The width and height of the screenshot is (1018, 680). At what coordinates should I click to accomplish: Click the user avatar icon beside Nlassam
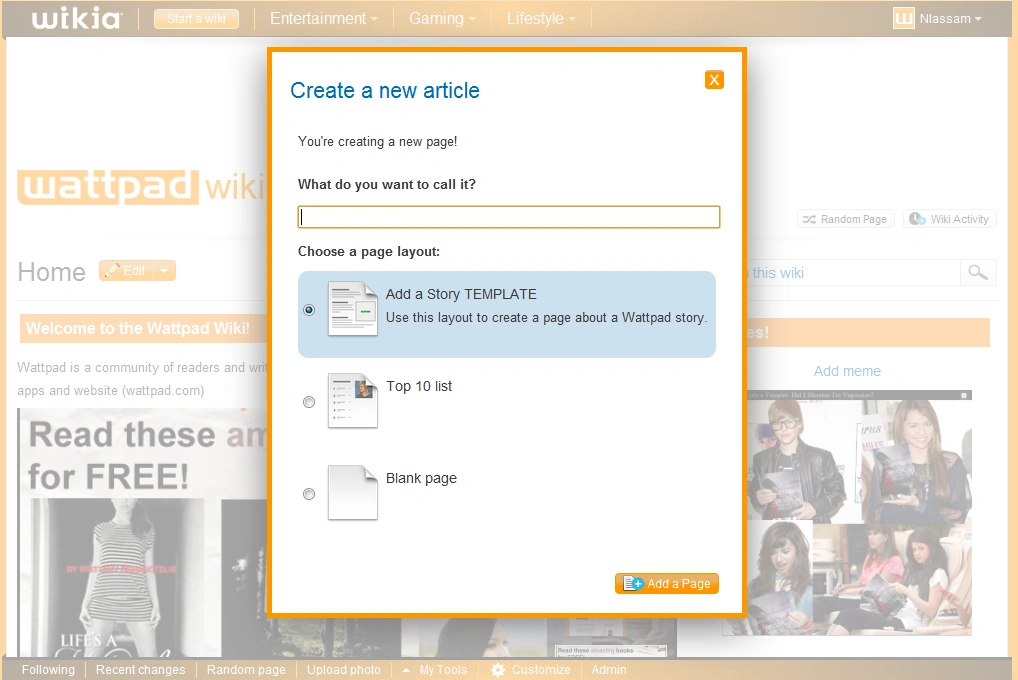906,18
